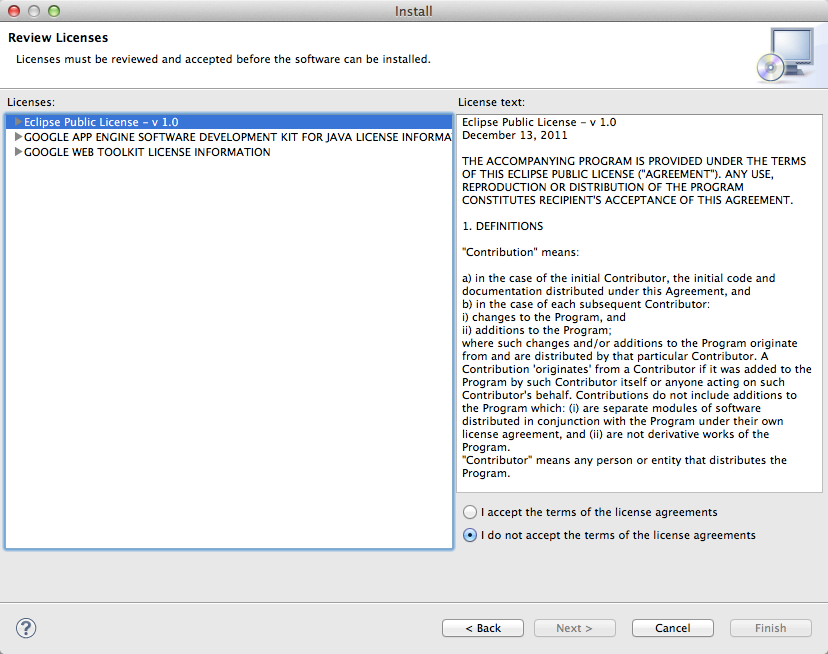
Task: Click the Next button
Action: [574, 628]
